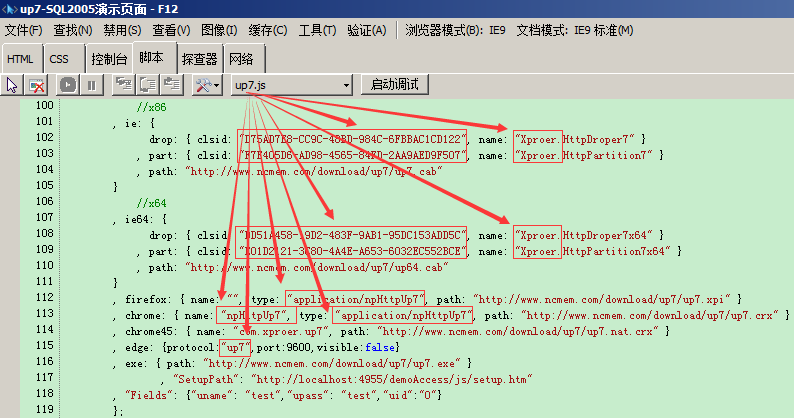Viewport: 794px width, 418px height.
Task: Click the break all pause icon
Action: pos(91,85)
